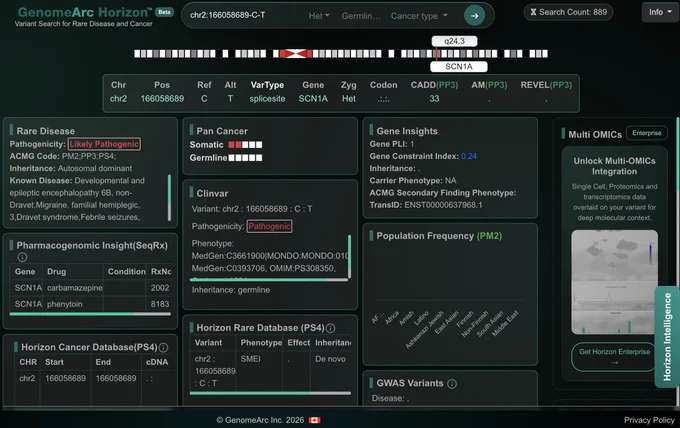The width and height of the screenshot is (680, 428).
Task: Click the Multi-OMICs preview thumbnail
Action: pyautogui.click(x=614, y=282)
